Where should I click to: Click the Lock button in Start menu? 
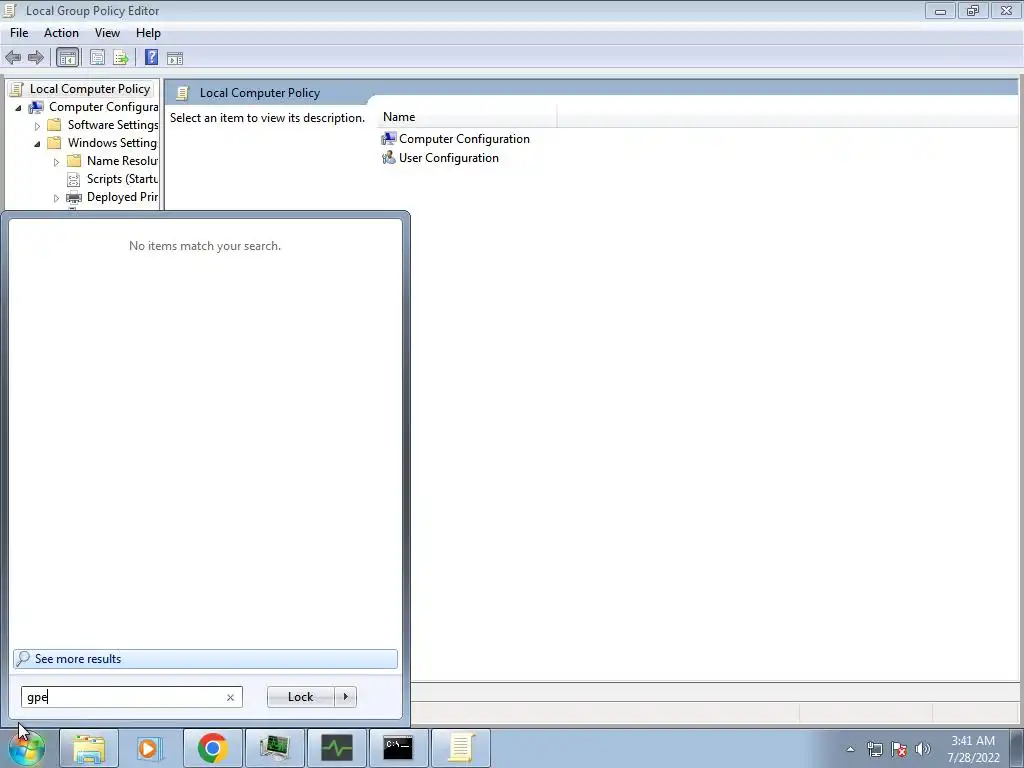coord(300,697)
